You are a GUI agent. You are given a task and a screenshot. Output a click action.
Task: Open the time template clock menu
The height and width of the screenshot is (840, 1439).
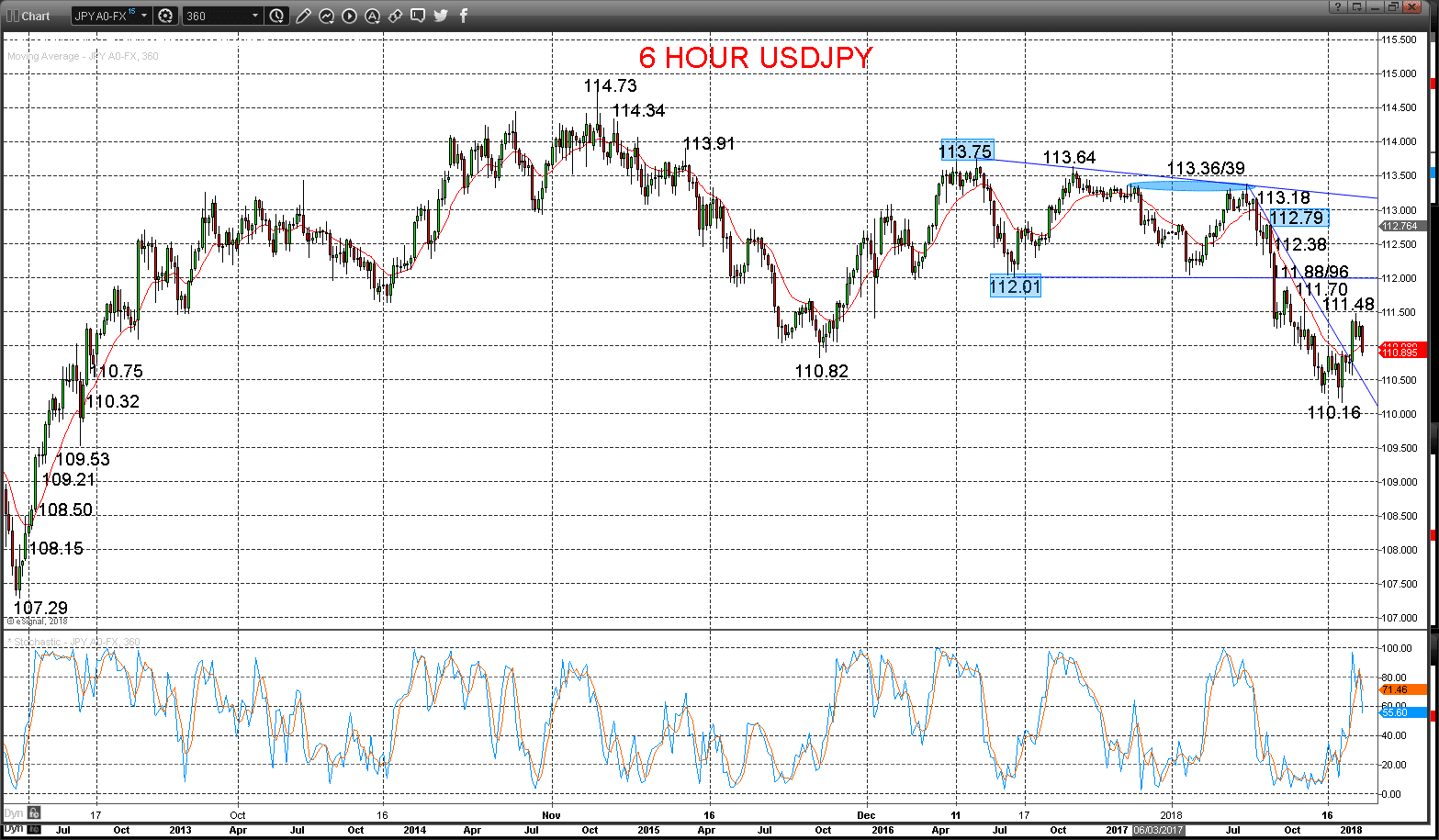click(278, 16)
